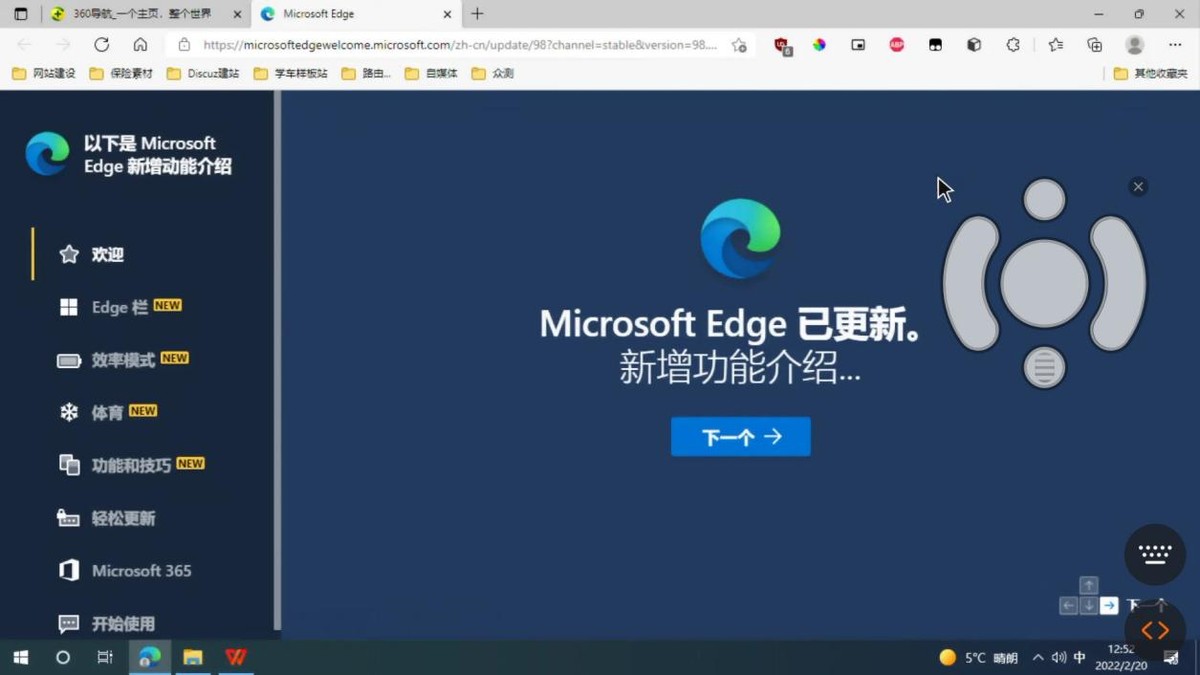The image size is (1200, 675).
Task: Click the overlay's top small circle
Action: coord(1044,199)
